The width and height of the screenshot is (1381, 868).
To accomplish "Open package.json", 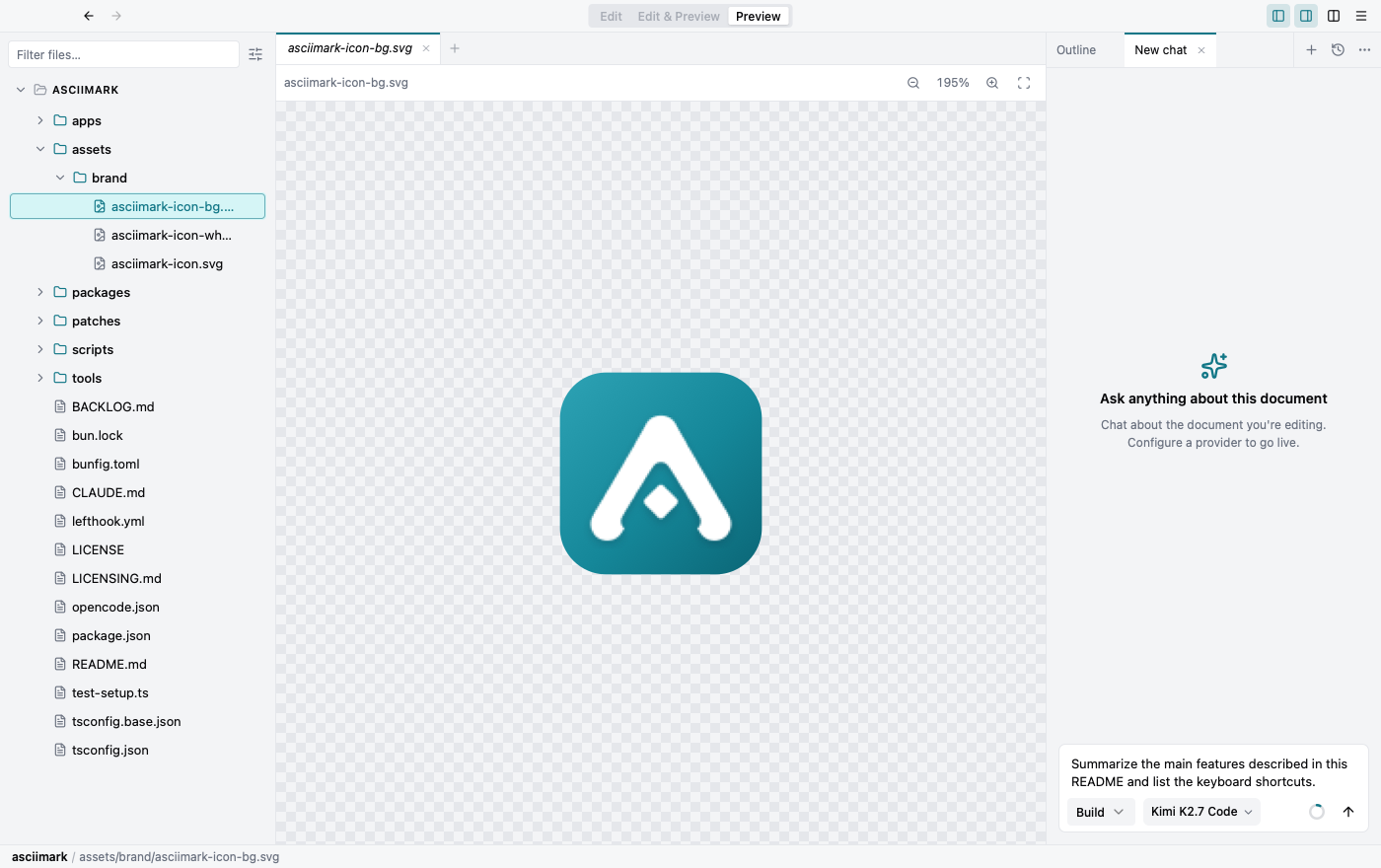I will (137, 635).
